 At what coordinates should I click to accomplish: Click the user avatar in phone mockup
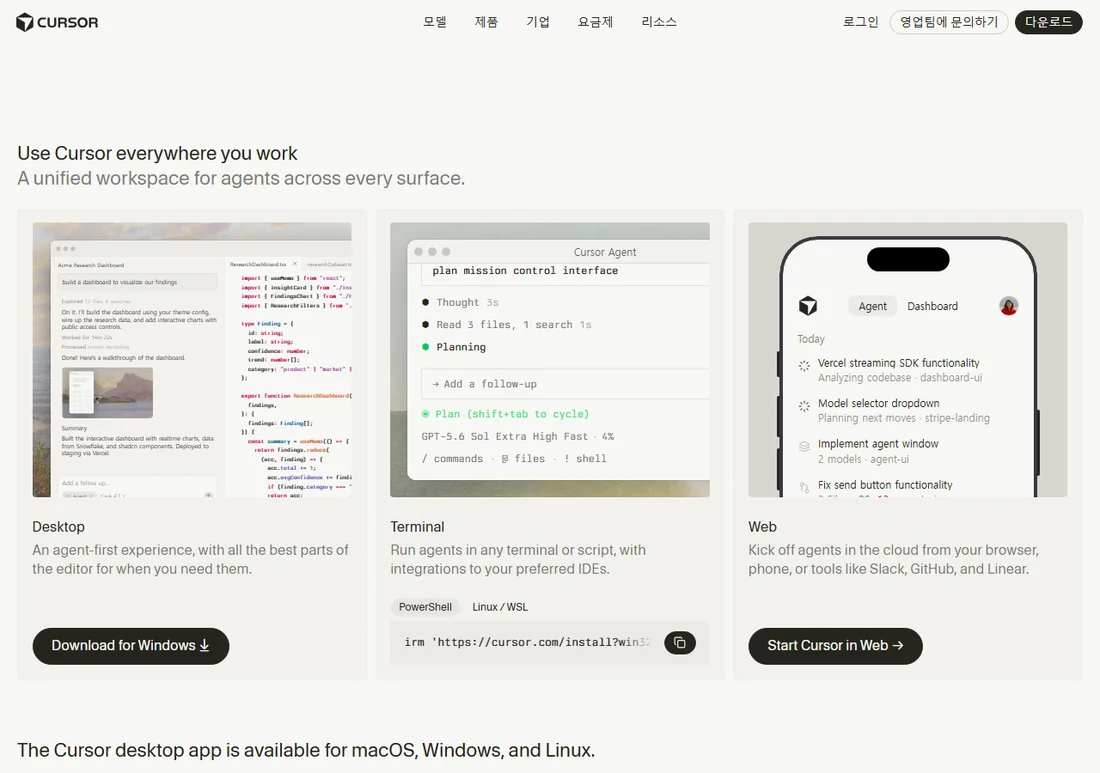coord(1009,306)
